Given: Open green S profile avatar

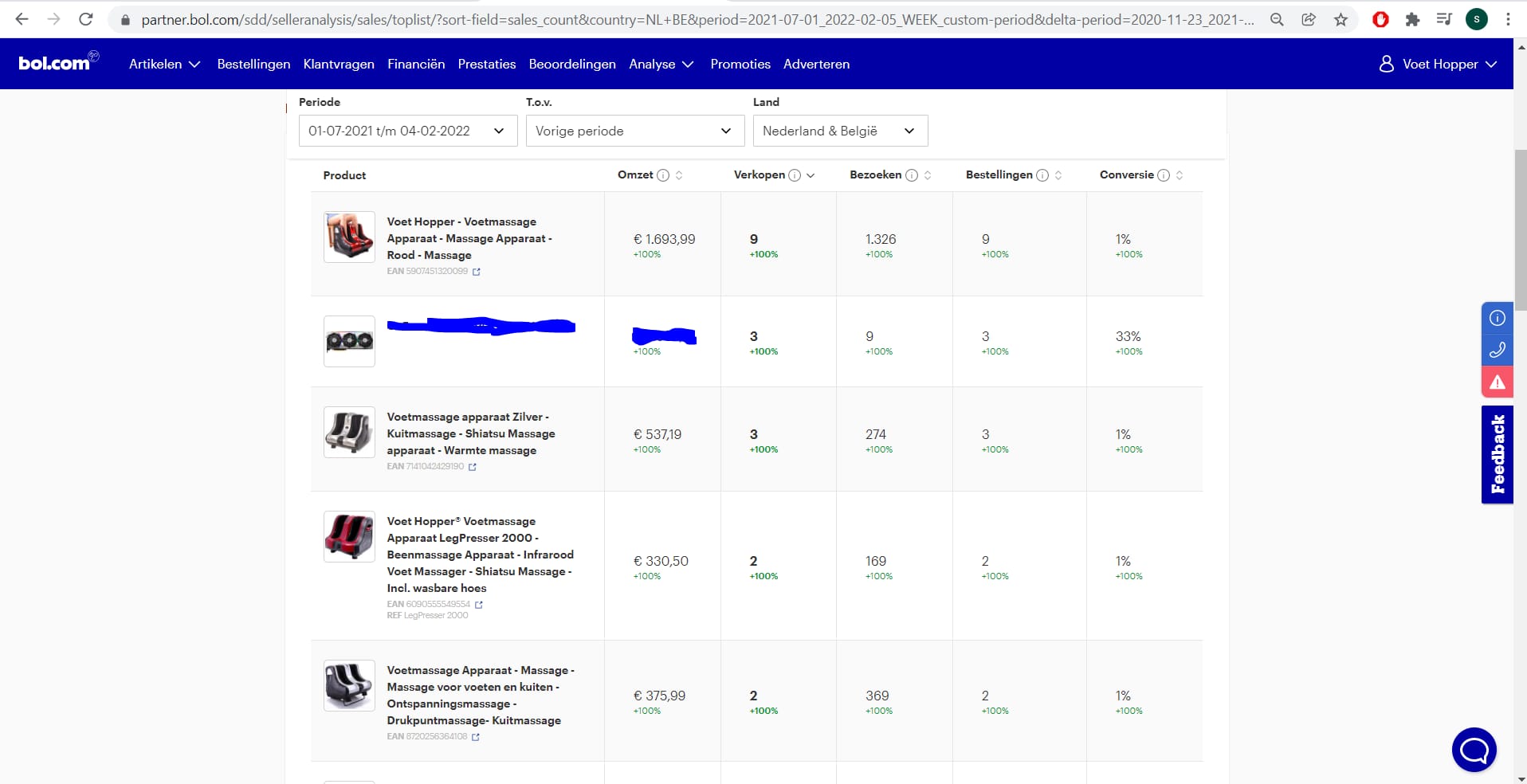Looking at the screenshot, I should point(1477,19).
